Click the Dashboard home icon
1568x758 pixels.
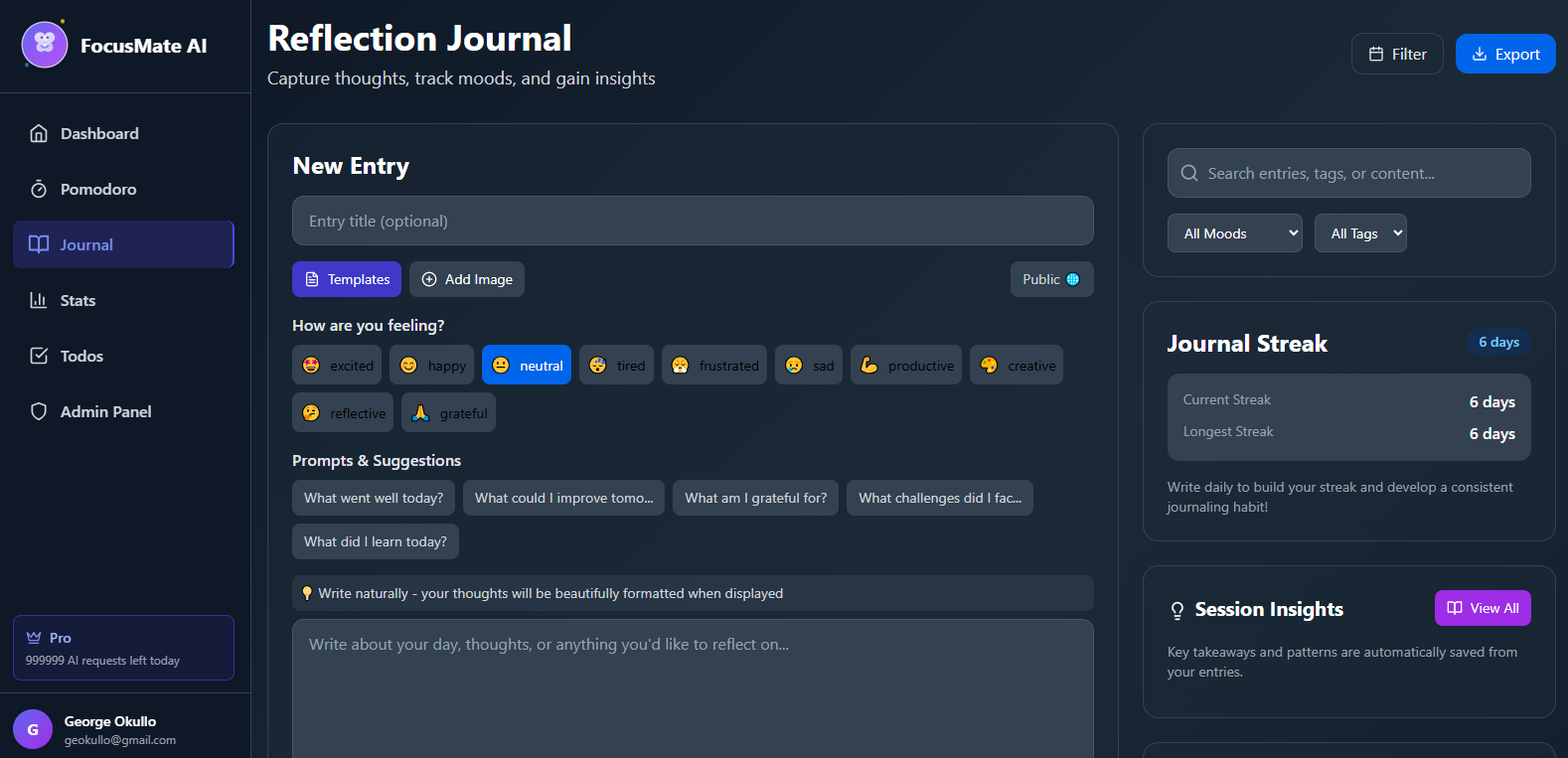tap(39, 133)
